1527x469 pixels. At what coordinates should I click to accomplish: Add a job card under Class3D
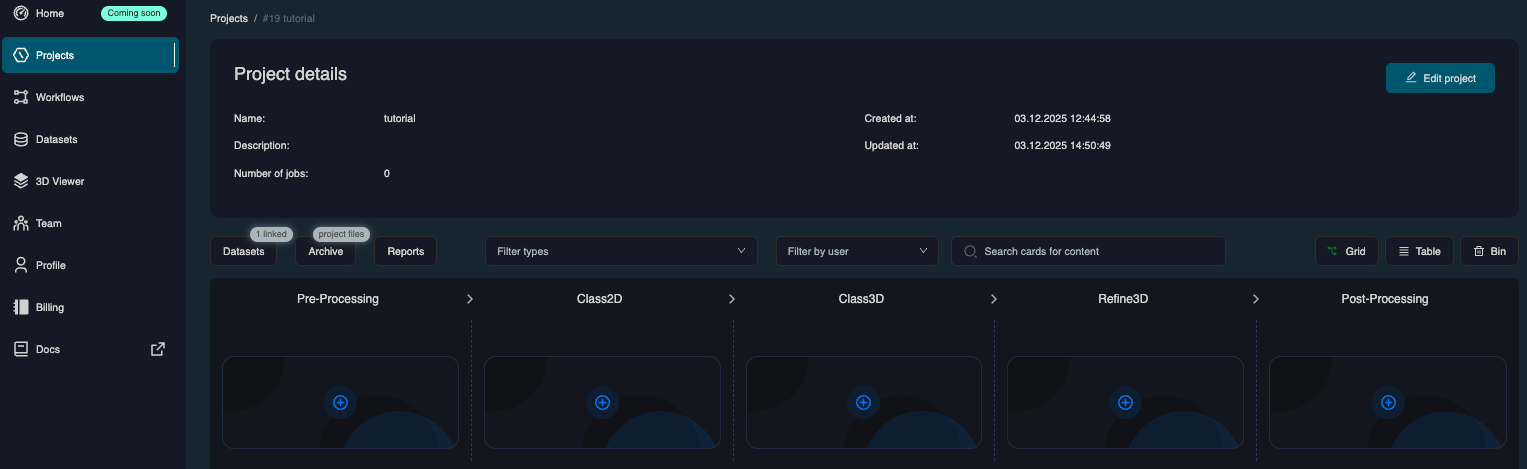[x=864, y=402]
